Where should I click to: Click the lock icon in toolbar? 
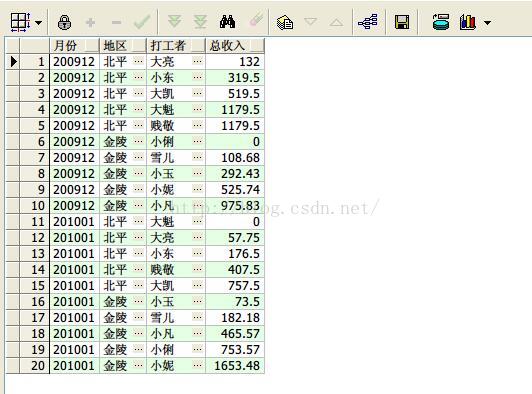64,22
